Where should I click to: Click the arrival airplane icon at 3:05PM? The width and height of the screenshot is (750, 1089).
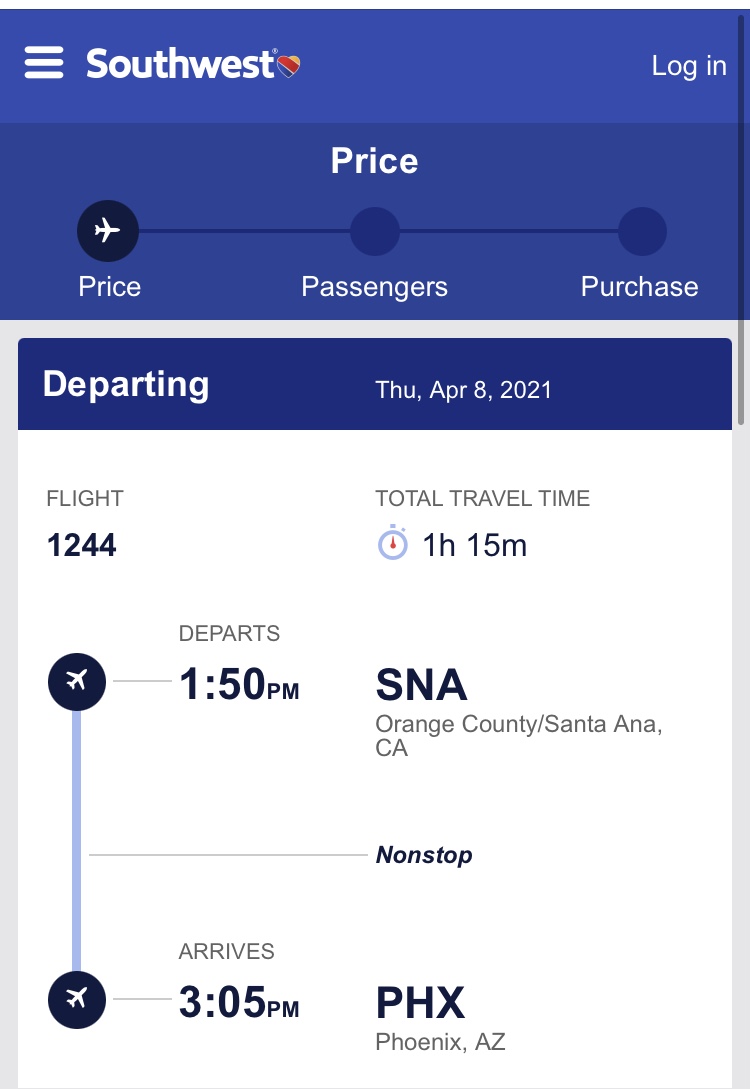click(77, 999)
